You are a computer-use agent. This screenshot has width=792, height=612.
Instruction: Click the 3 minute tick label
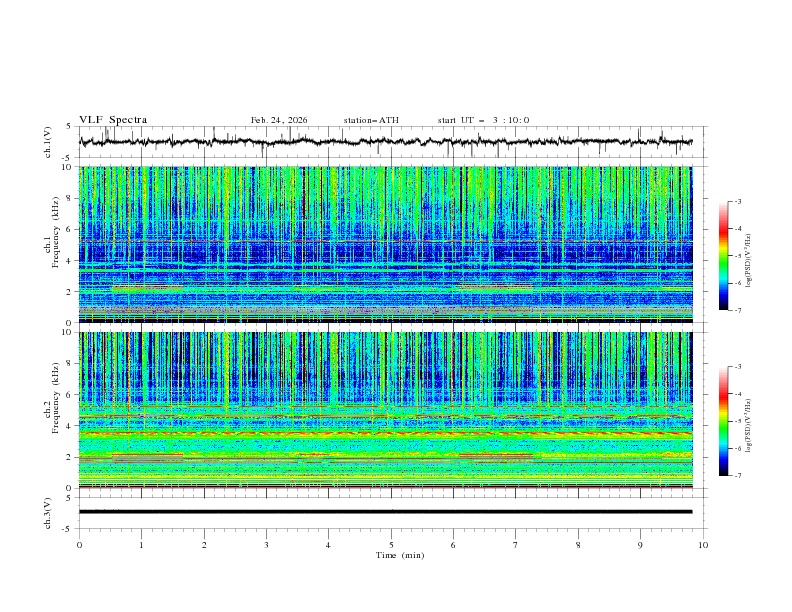(x=266, y=545)
